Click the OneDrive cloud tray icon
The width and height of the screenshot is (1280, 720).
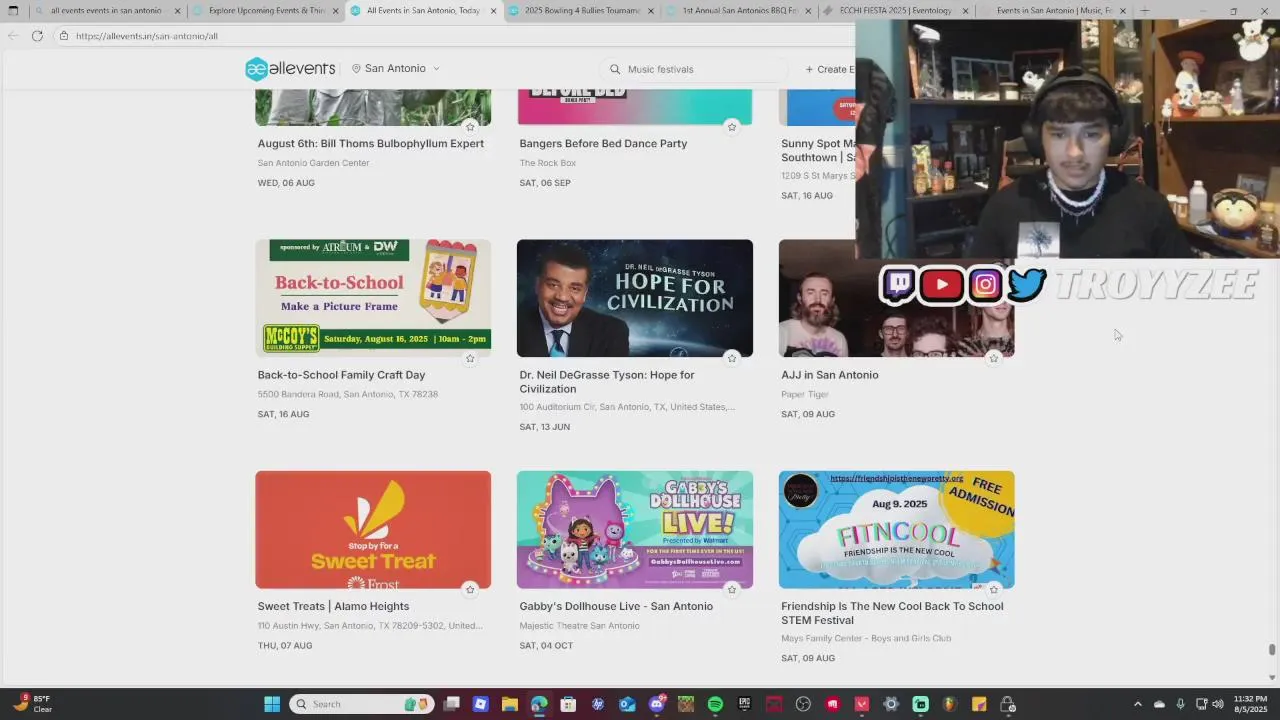[1159, 704]
